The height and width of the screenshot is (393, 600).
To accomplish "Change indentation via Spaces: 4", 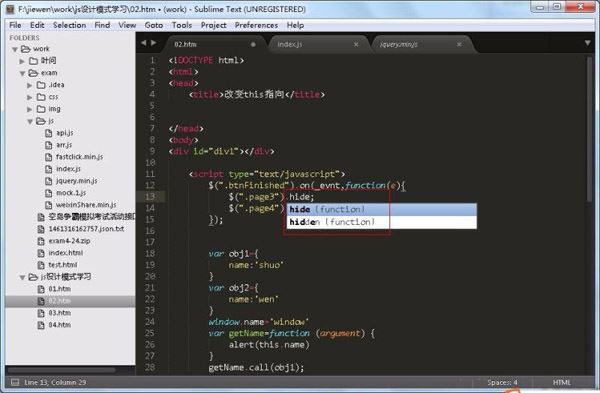I will 502,382.
